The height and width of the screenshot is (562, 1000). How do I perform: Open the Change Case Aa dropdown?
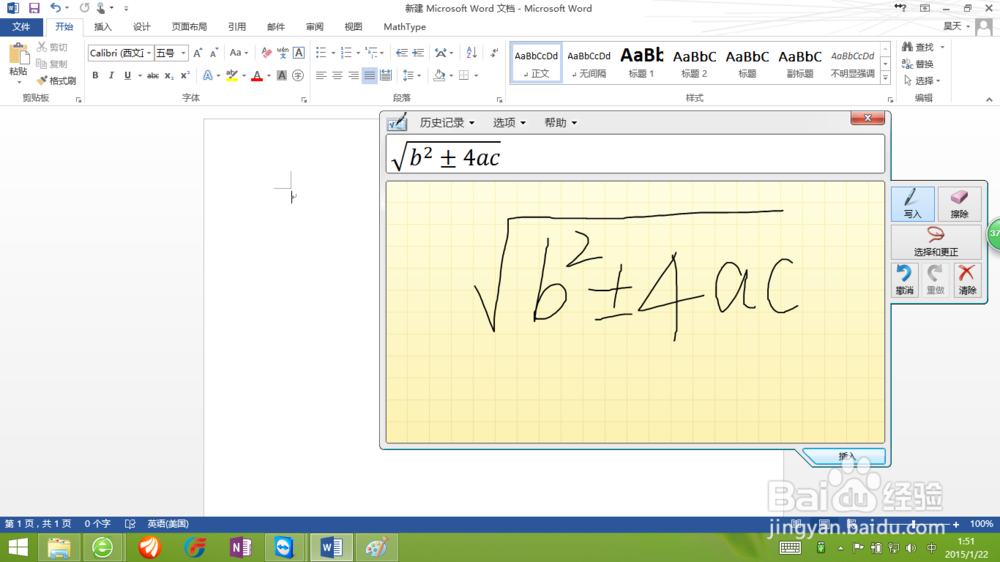239,53
